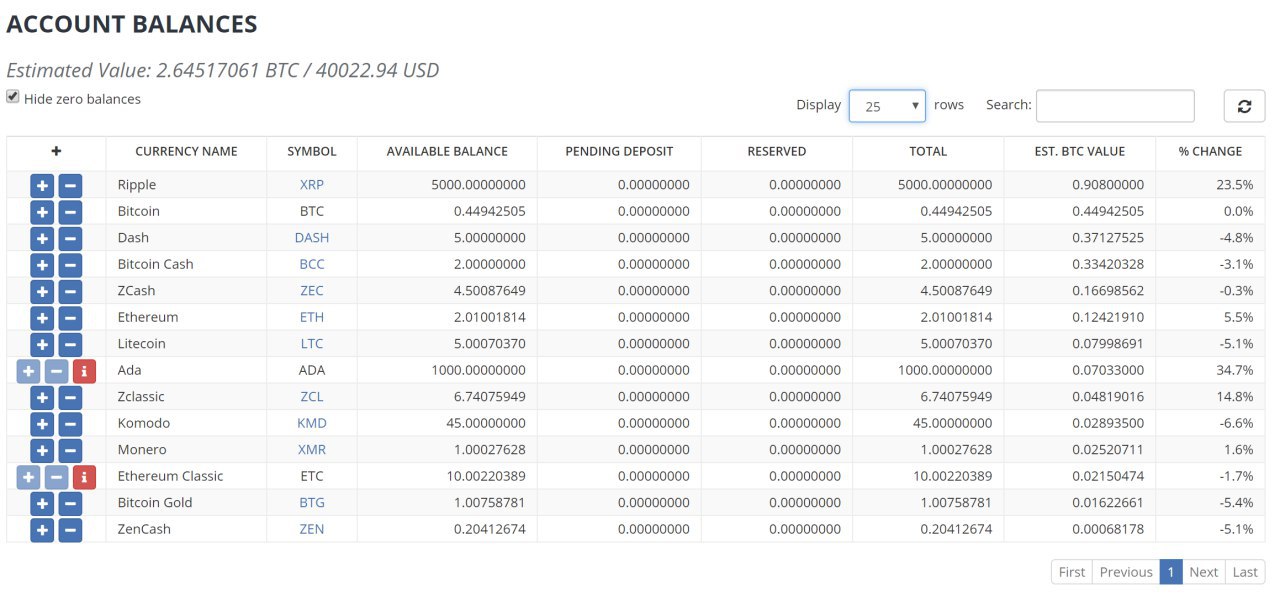This screenshot has height=606, width=1280.
Task: Click the minus icon for Bitcoin Gold
Action: click(70, 503)
